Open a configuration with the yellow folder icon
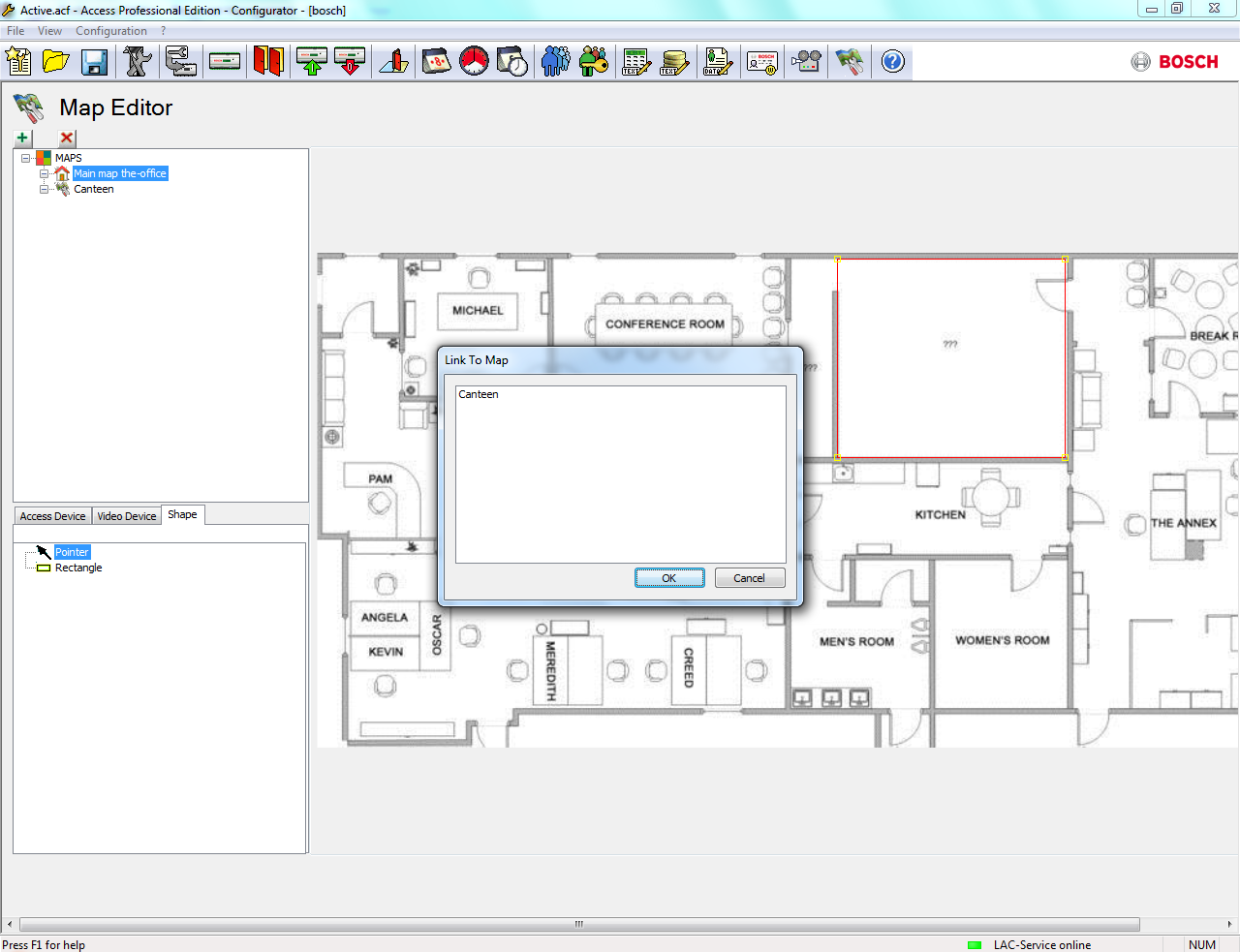1240x952 pixels. (56, 61)
